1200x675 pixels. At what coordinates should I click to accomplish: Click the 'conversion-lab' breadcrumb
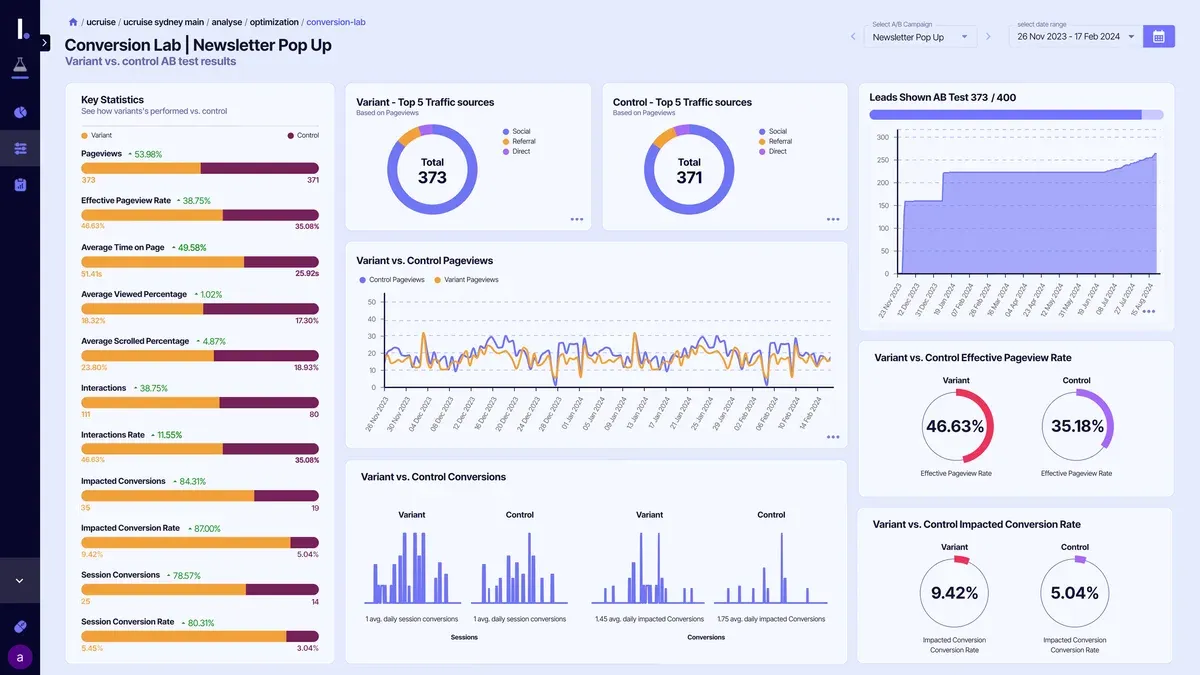[336, 21]
